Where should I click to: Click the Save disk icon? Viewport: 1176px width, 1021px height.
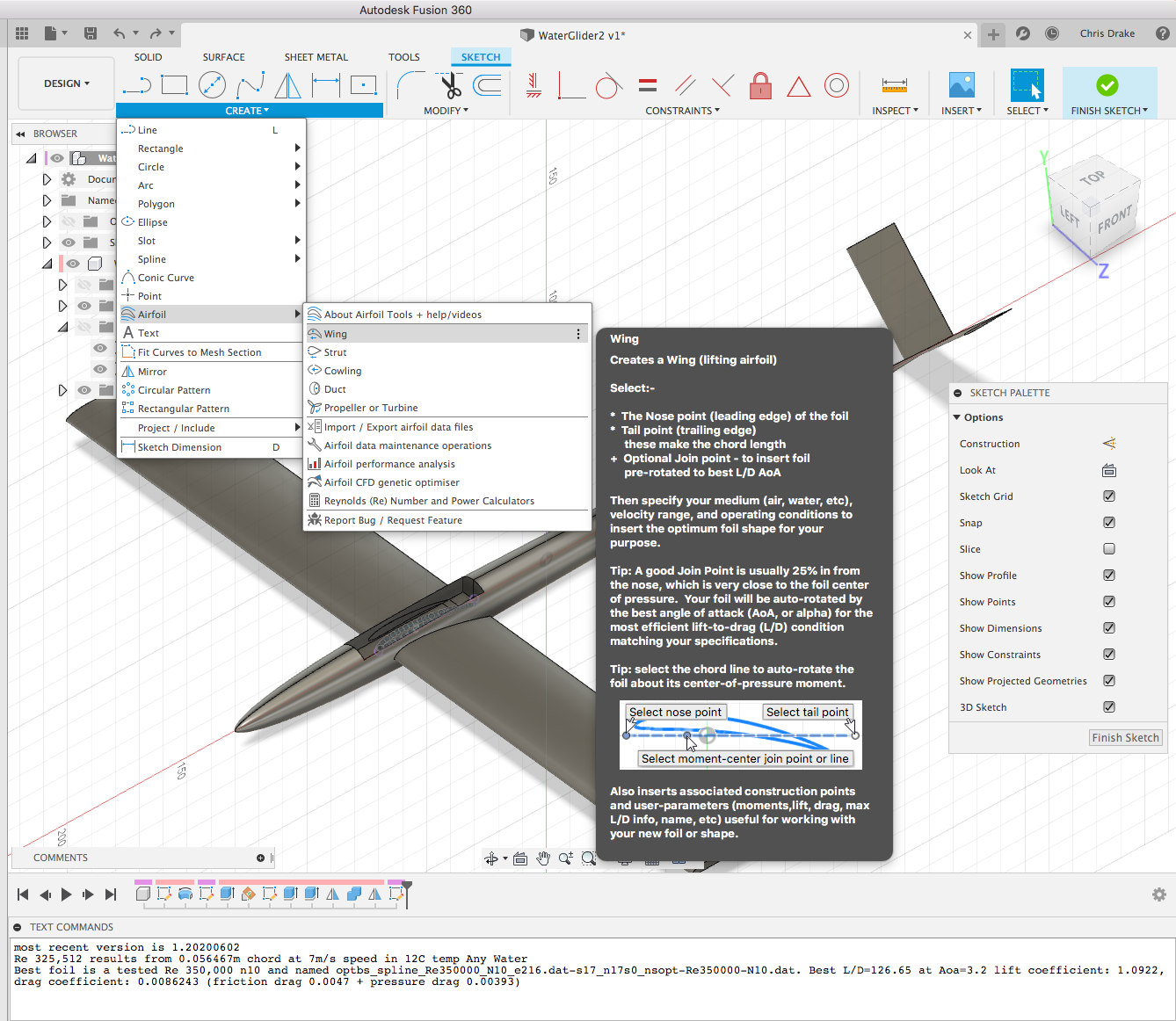(91, 33)
